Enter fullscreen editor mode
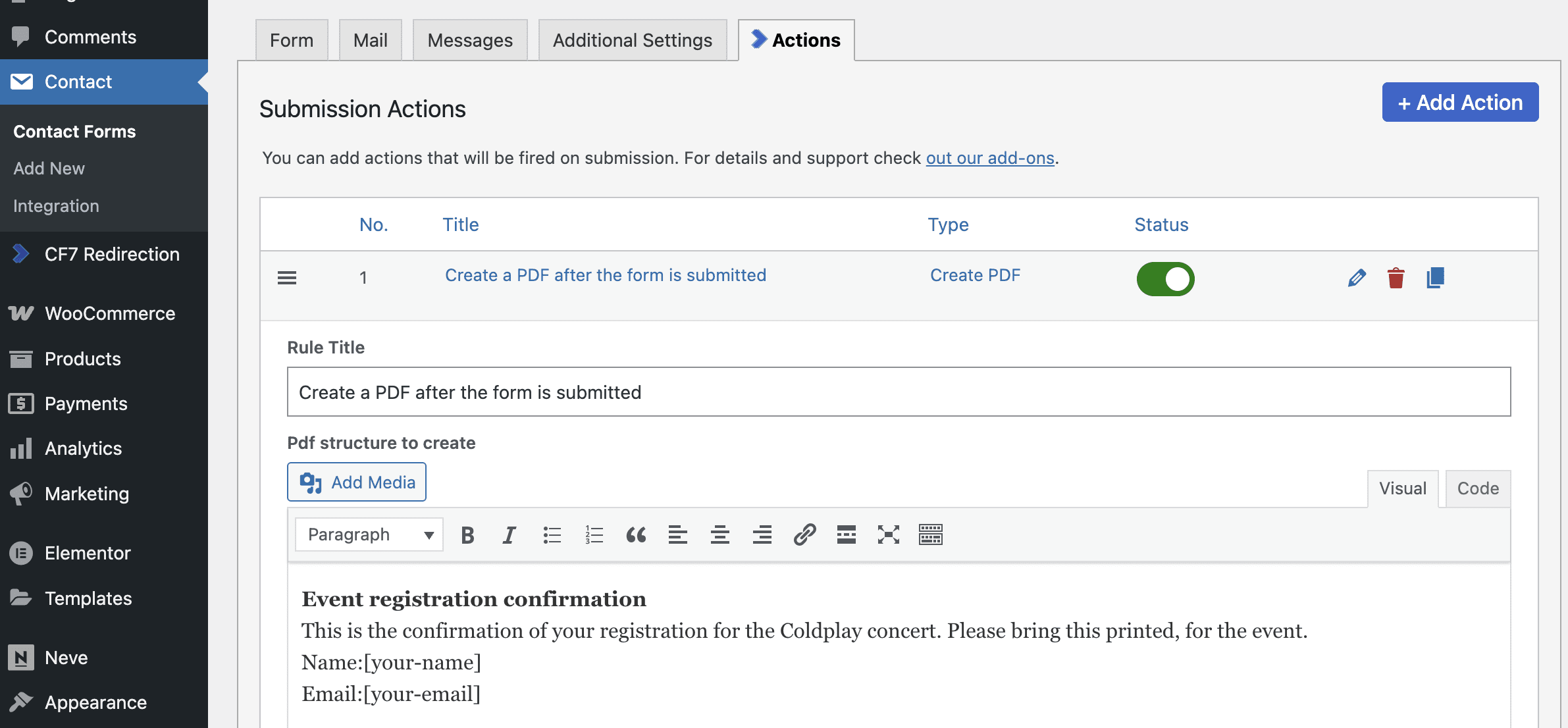Screen dimensions: 1568x728 coord(888,535)
